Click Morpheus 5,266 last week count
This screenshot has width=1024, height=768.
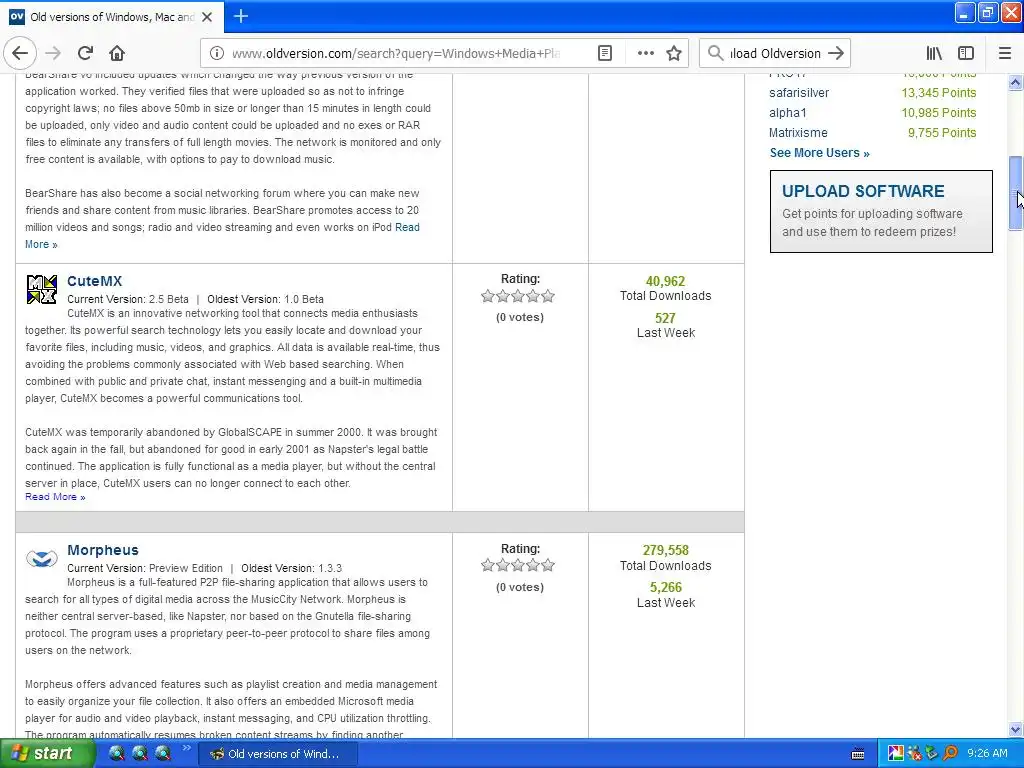(x=665, y=588)
